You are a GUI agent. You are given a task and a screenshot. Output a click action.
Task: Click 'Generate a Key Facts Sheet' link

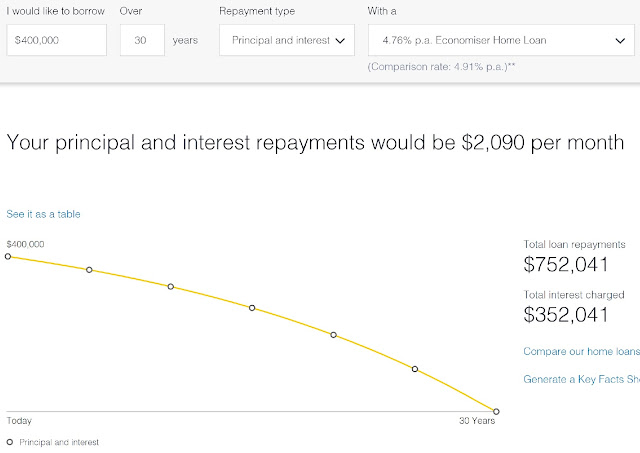coord(581,379)
